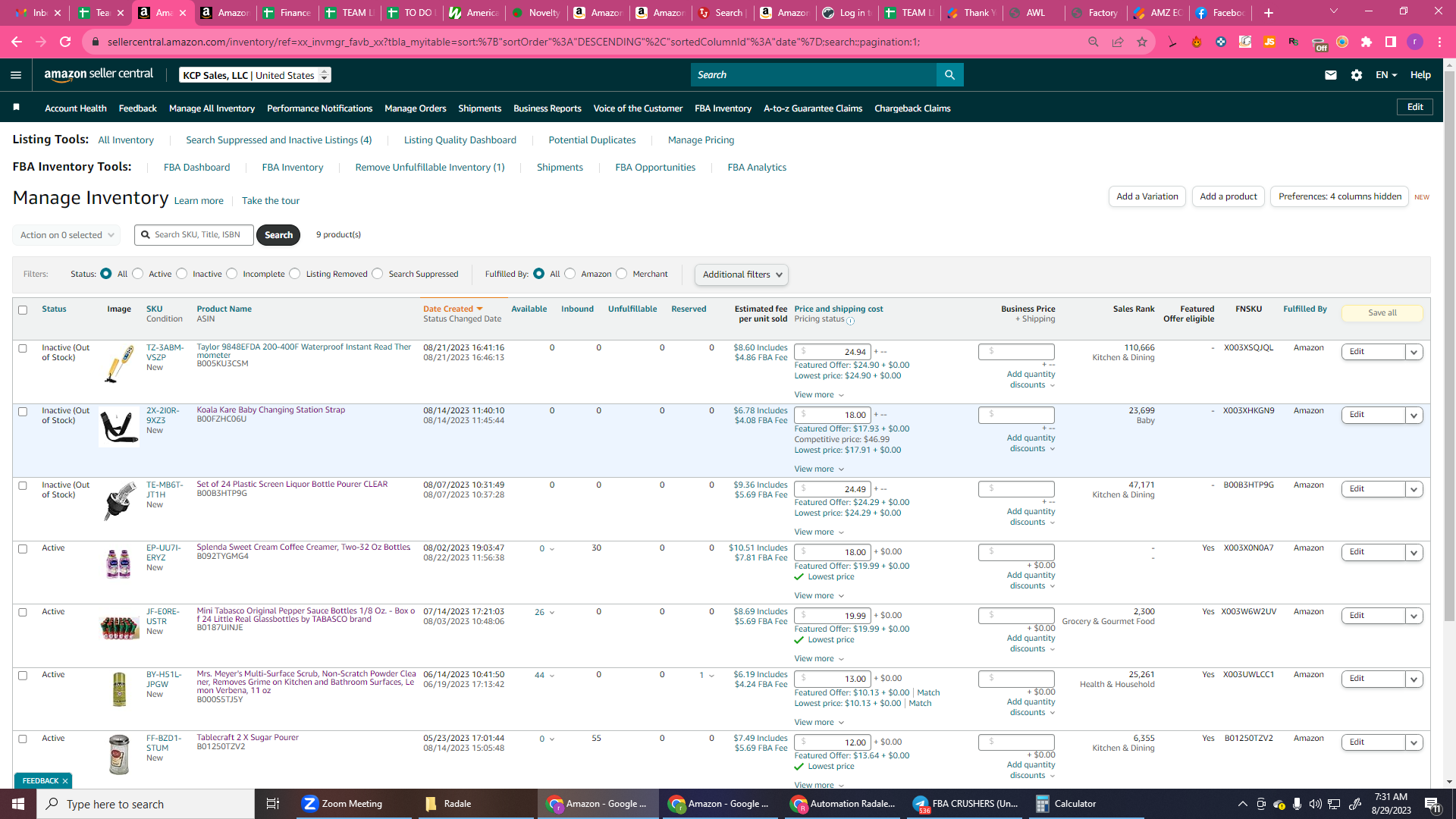
Task: Open Remove Unfulfillable Inventory (1) link
Action: (430, 168)
